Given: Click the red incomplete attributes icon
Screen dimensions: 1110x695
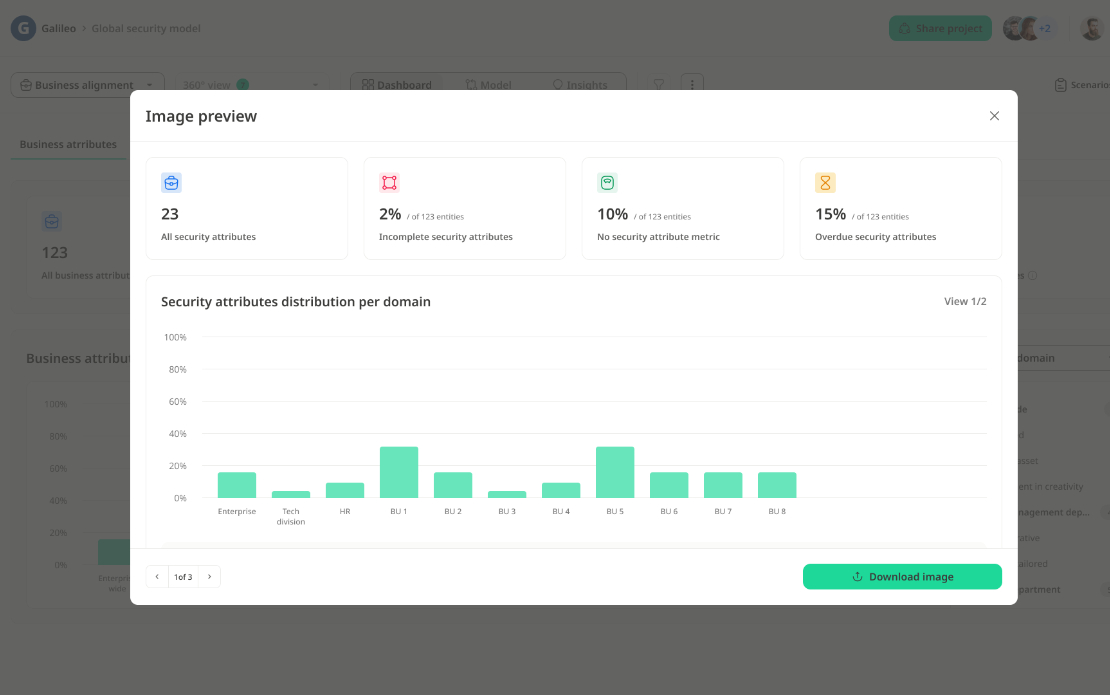Looking at the screenshot, I should [389, 183].
